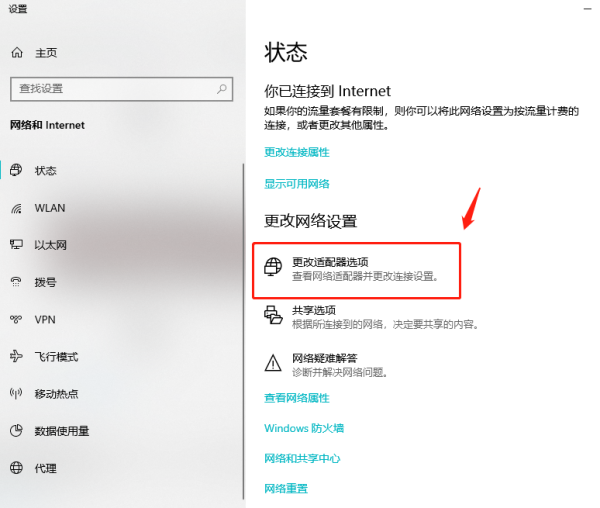This screenshot has height=508, width=600.
Task: Open 更改适配器选项
Action: point(356,270)
